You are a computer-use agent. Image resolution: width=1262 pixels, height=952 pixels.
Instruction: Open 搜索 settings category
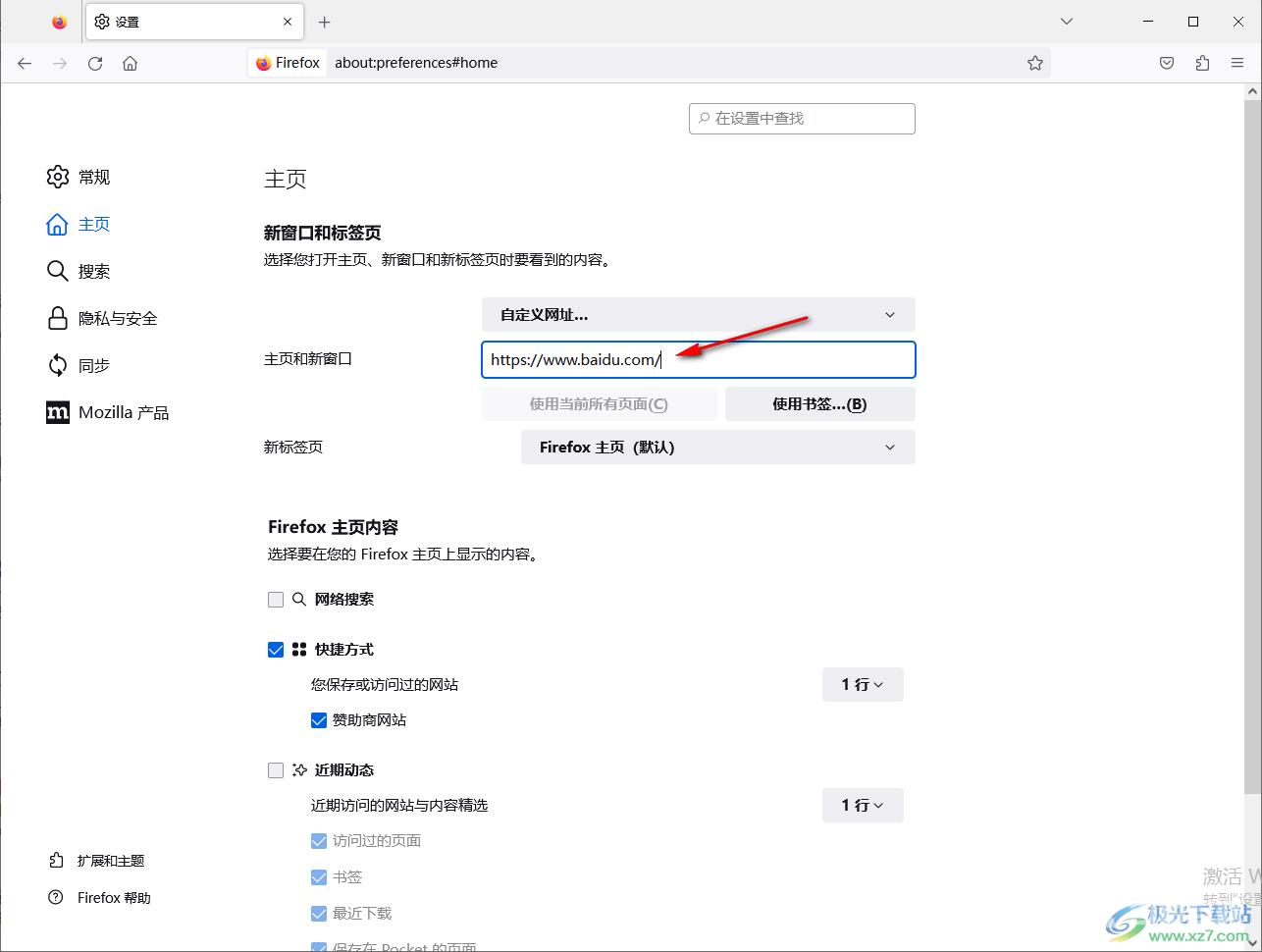79,271
